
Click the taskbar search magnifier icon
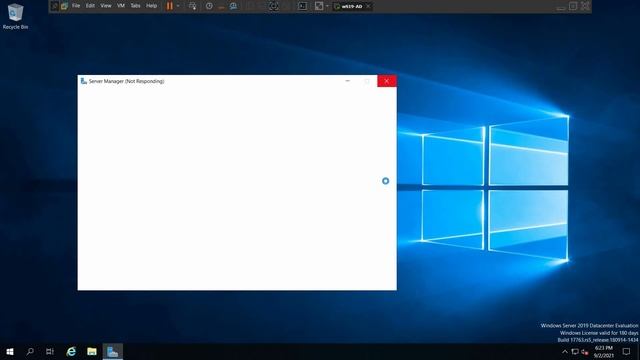(x=30, y=351)
